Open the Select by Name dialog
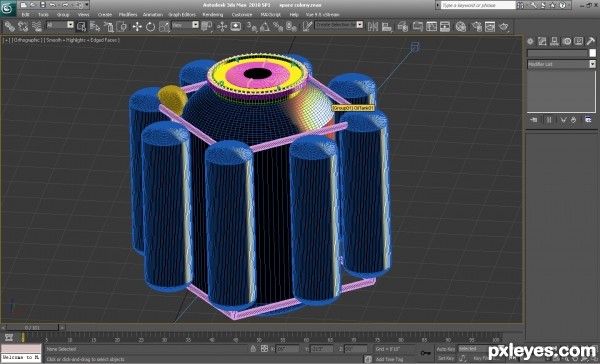 coord(95,26)
